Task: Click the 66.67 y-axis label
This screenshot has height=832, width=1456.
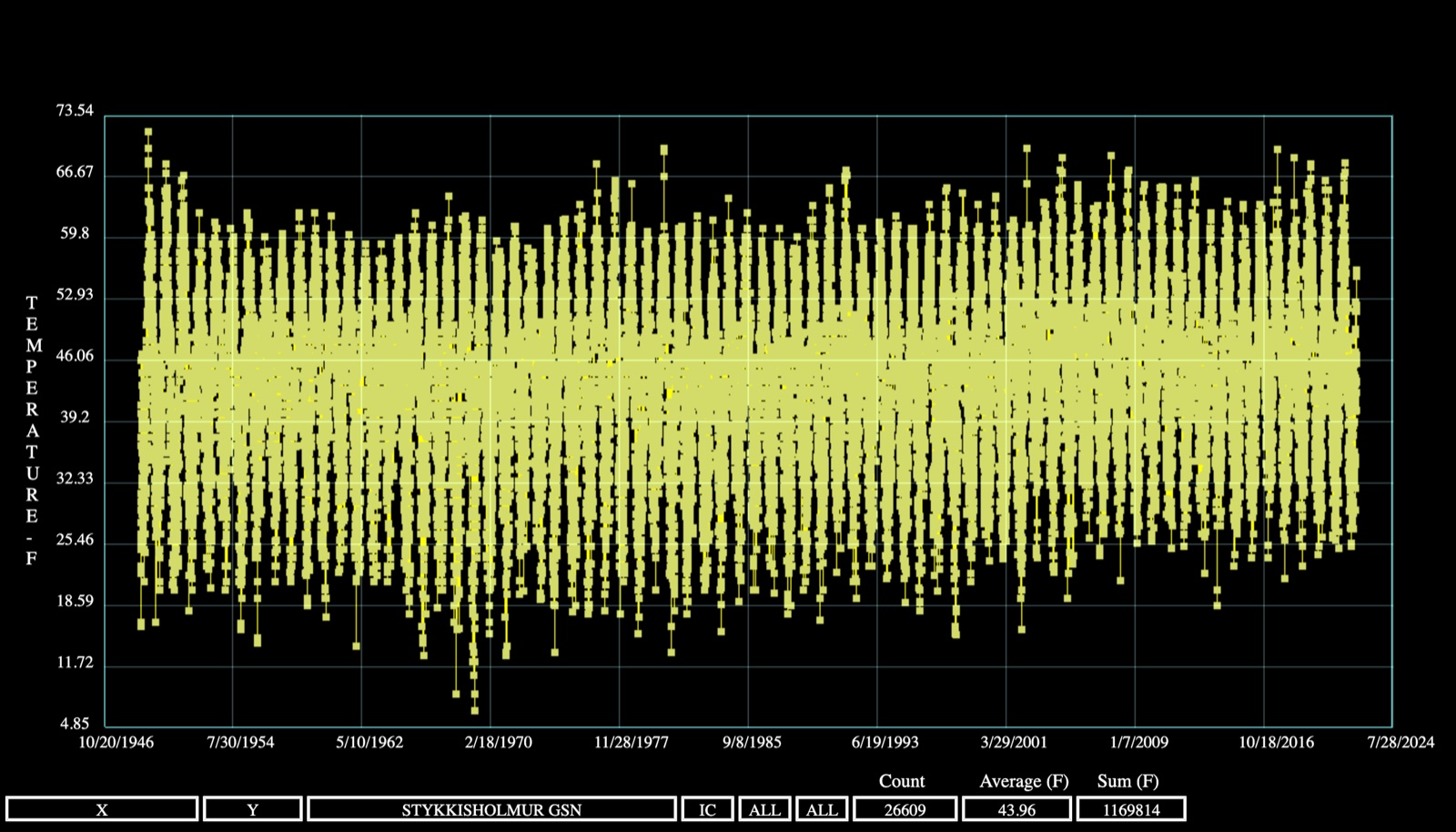Action: 75,172
